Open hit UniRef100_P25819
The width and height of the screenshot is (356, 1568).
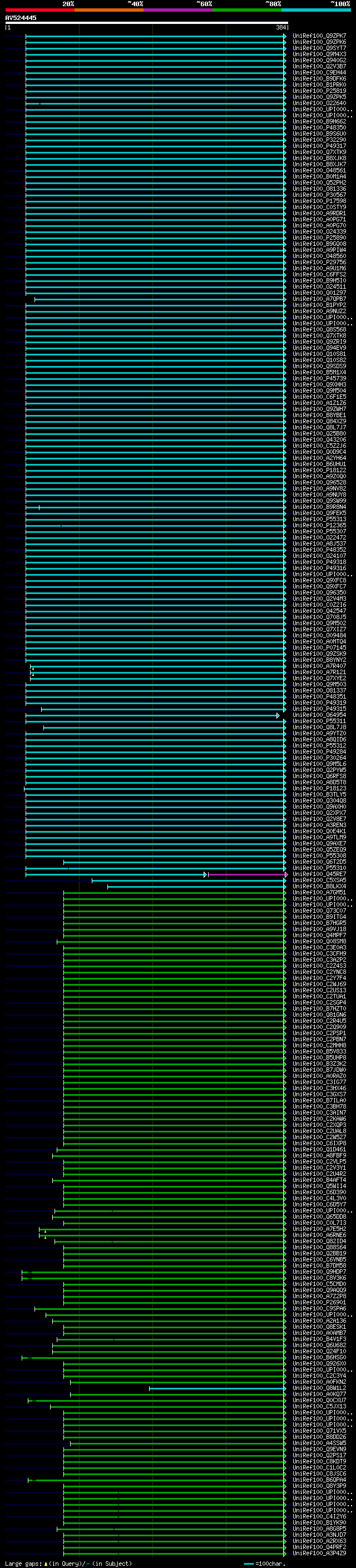(x=319, y=91)
